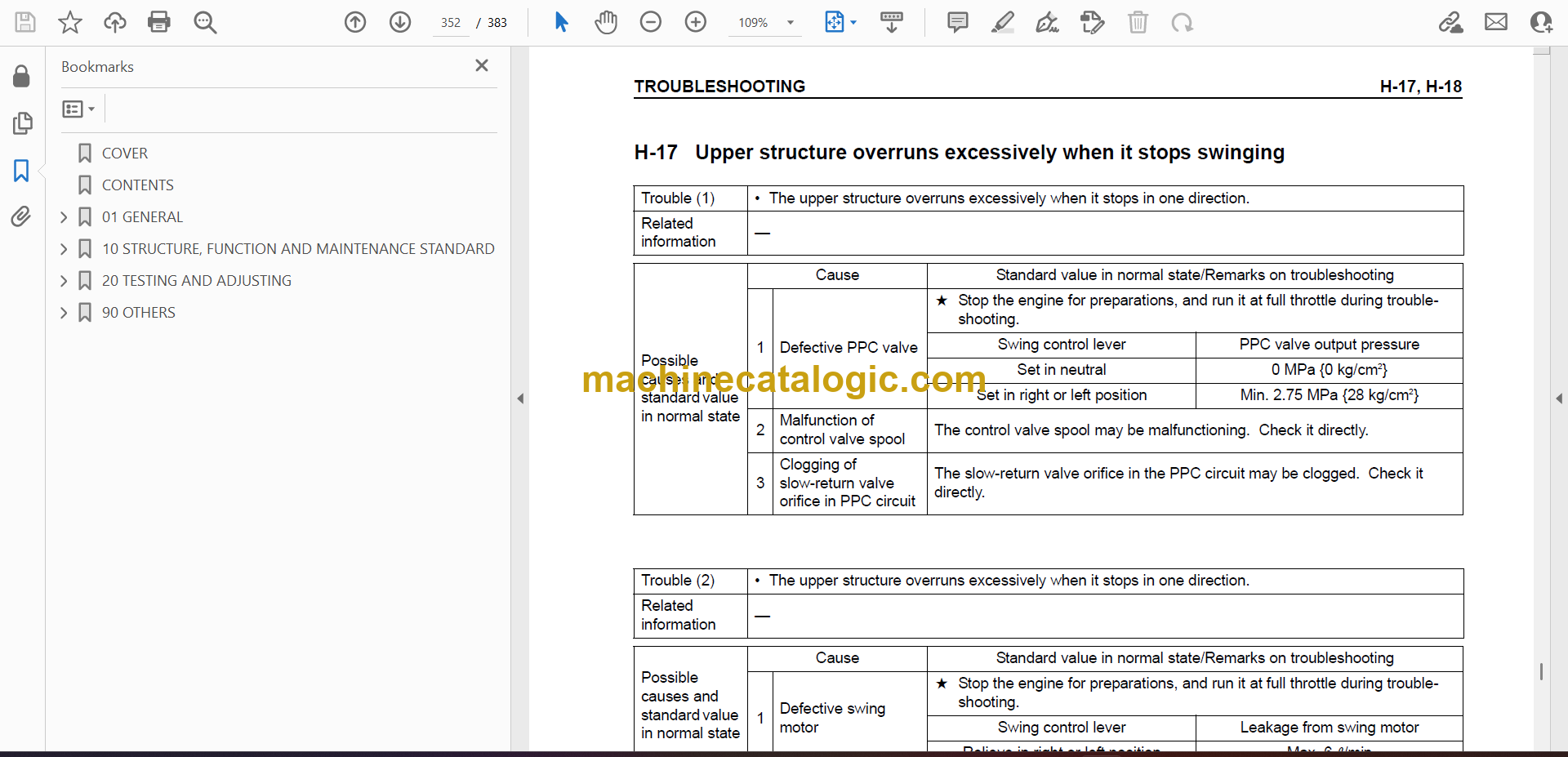Open the bookmarks options menu dropdown
This screenshot has height=757, width=1568.
click(78, 109)
